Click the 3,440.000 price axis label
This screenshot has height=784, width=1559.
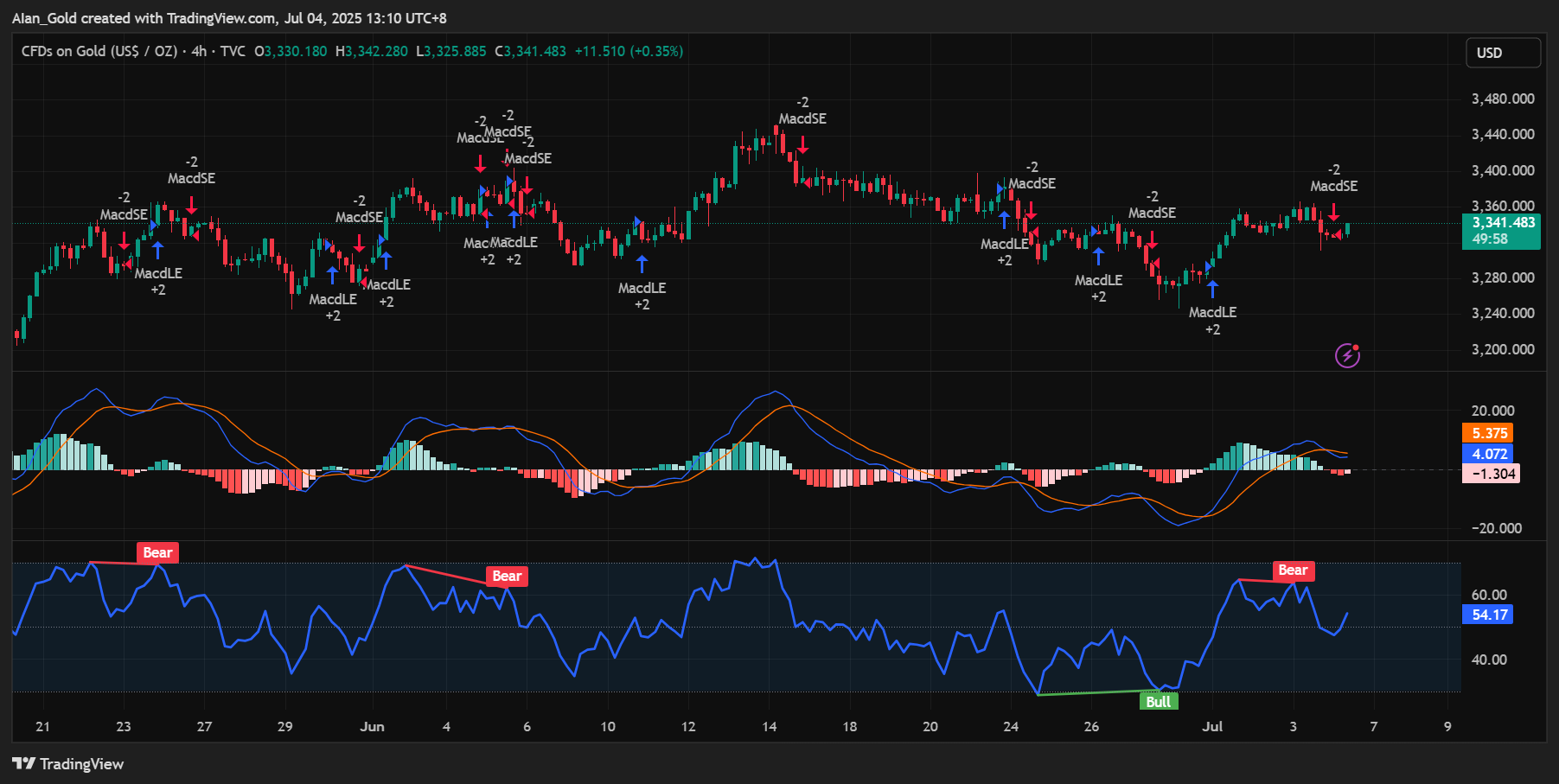(x=1503, y=134)
